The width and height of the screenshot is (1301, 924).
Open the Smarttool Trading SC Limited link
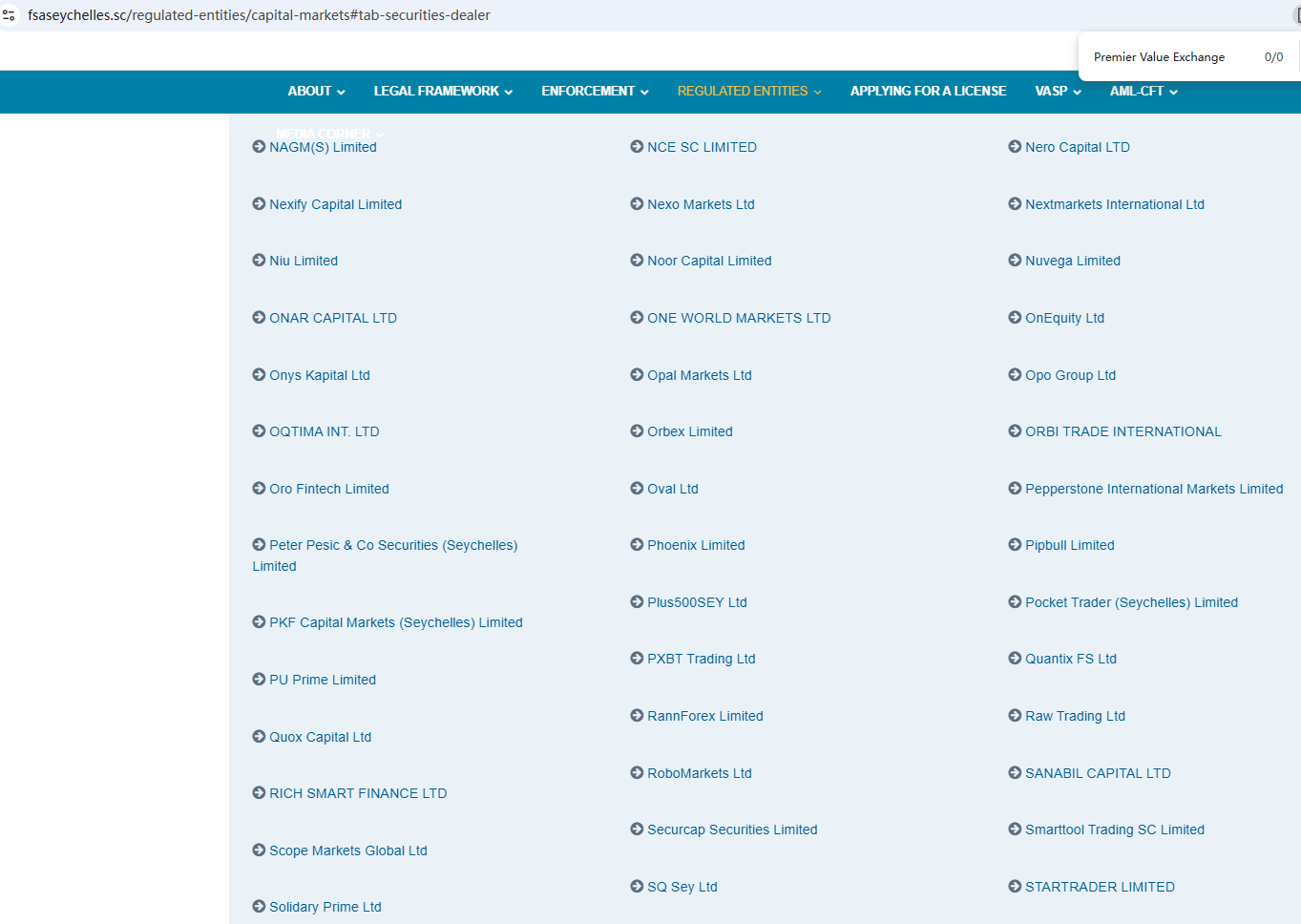click(x=1115, y=829)
